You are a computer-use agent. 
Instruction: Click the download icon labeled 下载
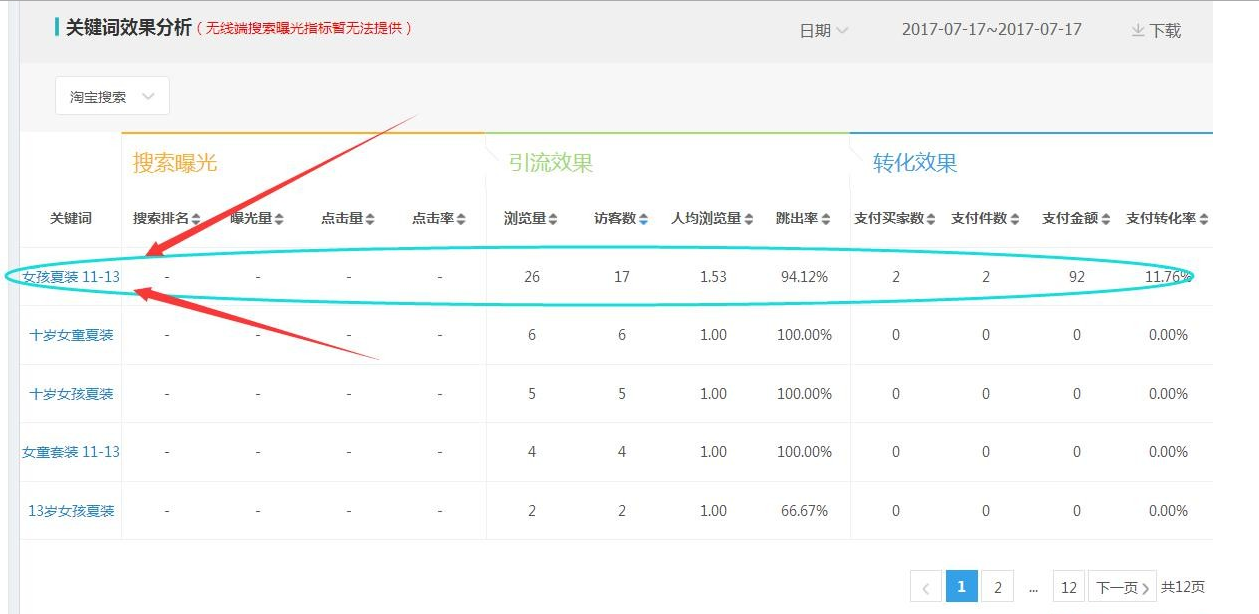1138,31
